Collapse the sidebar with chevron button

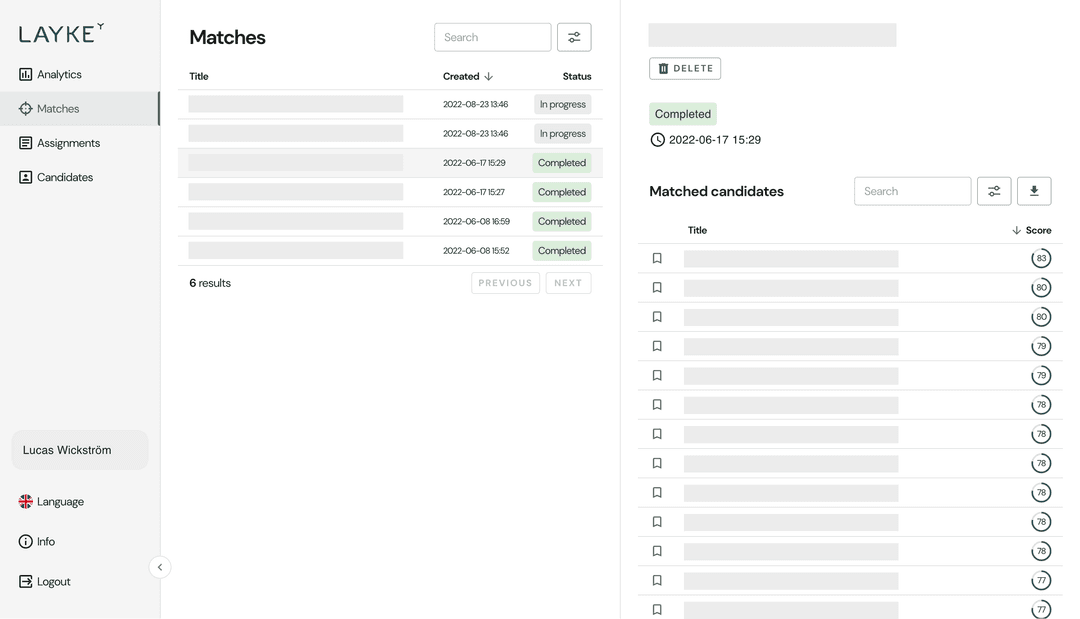tap(160, 567)
